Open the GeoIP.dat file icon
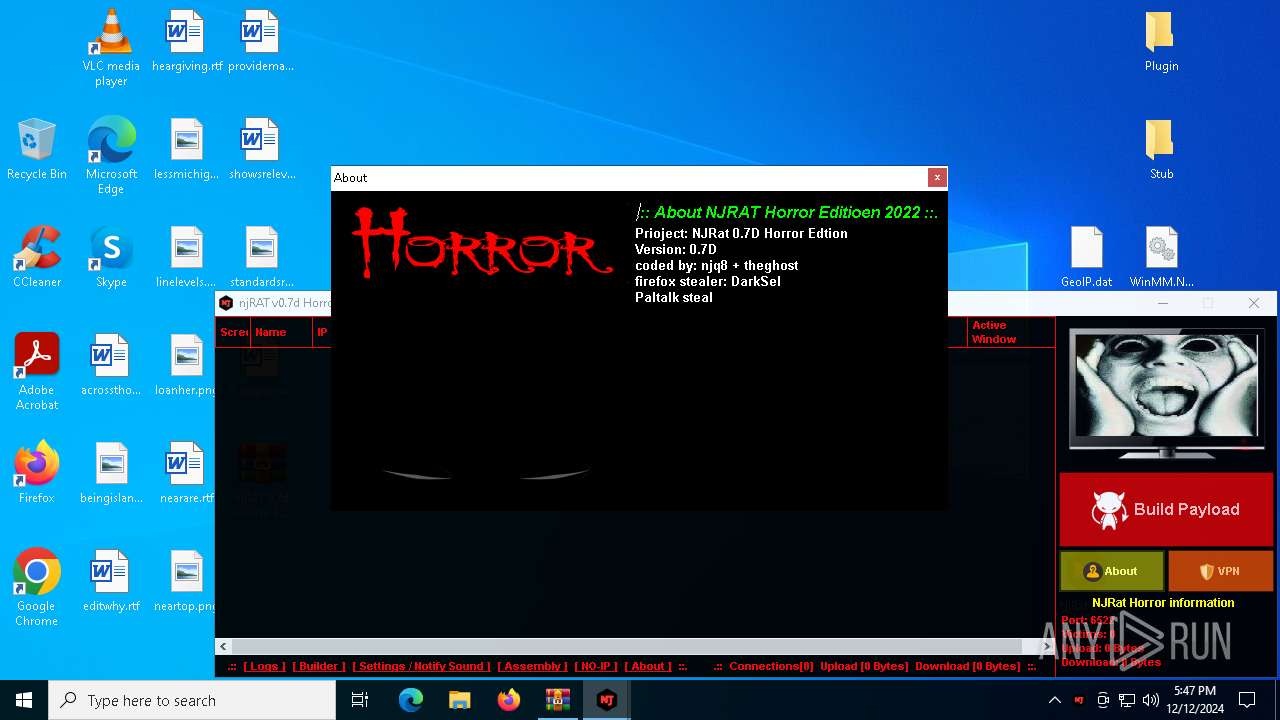1280x720 pixels. pyautogui.click(x=1087, y=257)
